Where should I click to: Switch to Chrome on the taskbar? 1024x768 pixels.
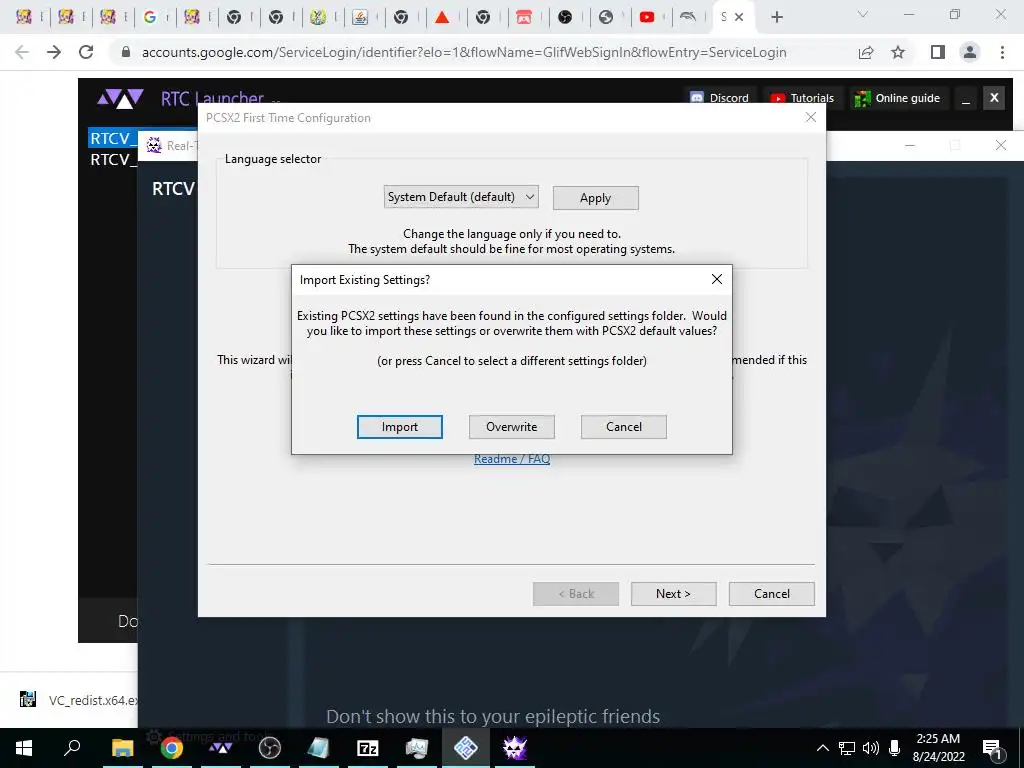172,748
